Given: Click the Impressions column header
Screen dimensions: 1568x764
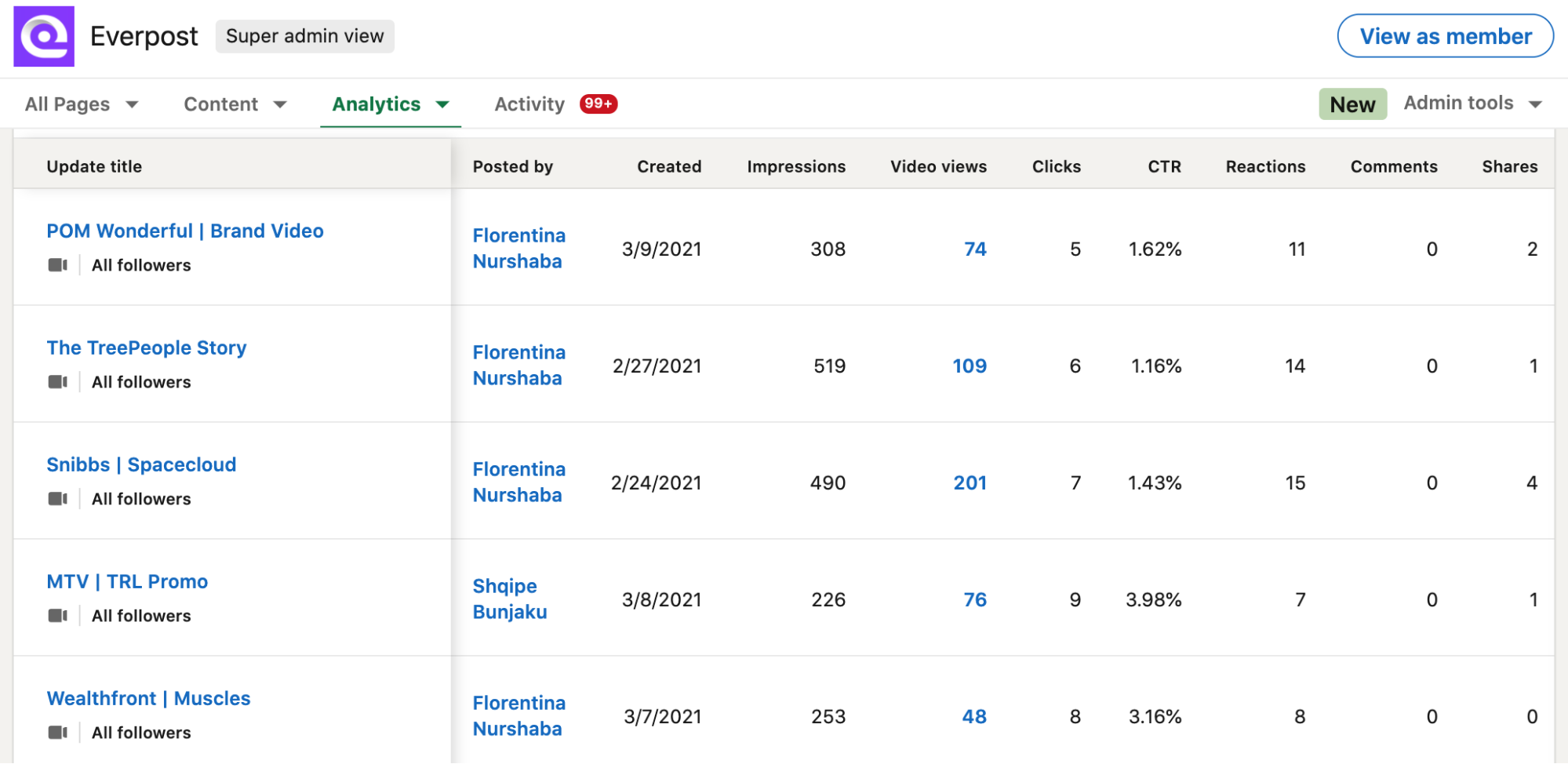Looking at the screenshot, I should (796, 166).
